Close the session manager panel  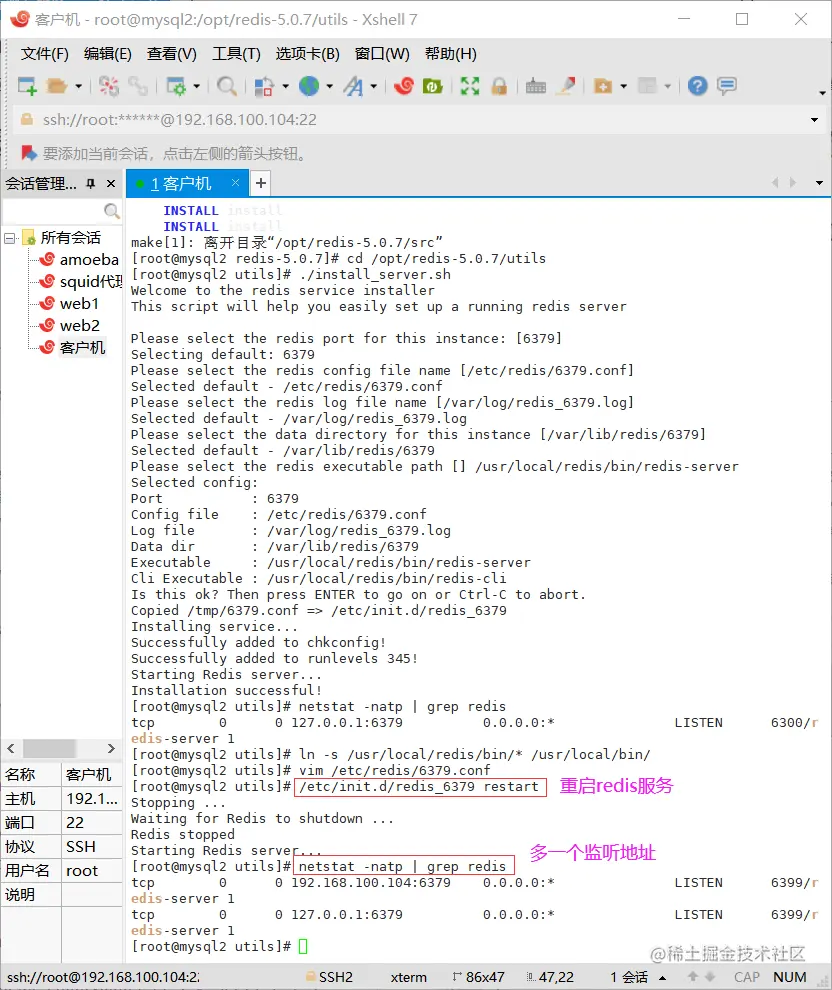(111, 184)
